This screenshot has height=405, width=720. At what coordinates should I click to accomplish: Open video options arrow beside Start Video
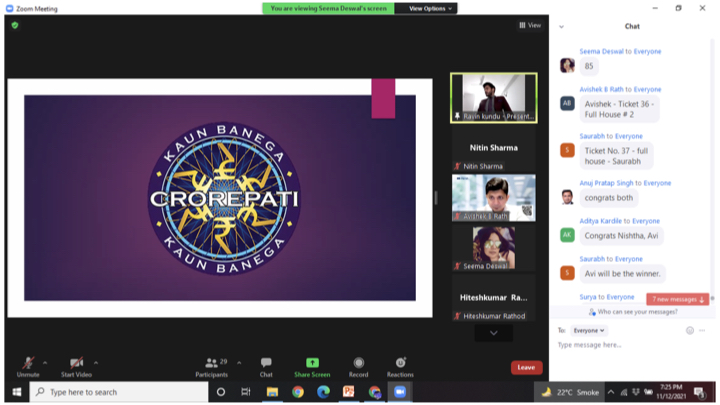96,363
